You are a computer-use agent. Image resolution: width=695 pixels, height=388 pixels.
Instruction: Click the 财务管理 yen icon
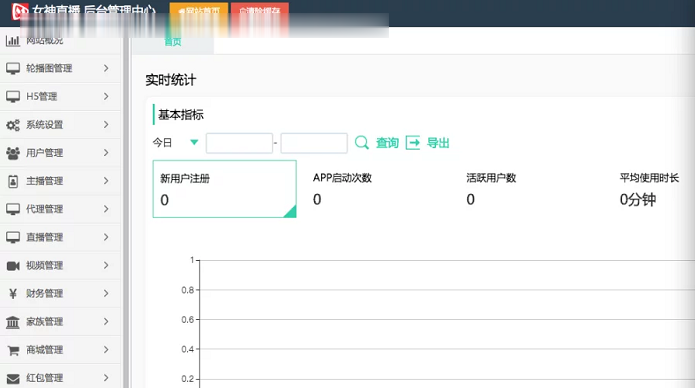pos(13,294)
